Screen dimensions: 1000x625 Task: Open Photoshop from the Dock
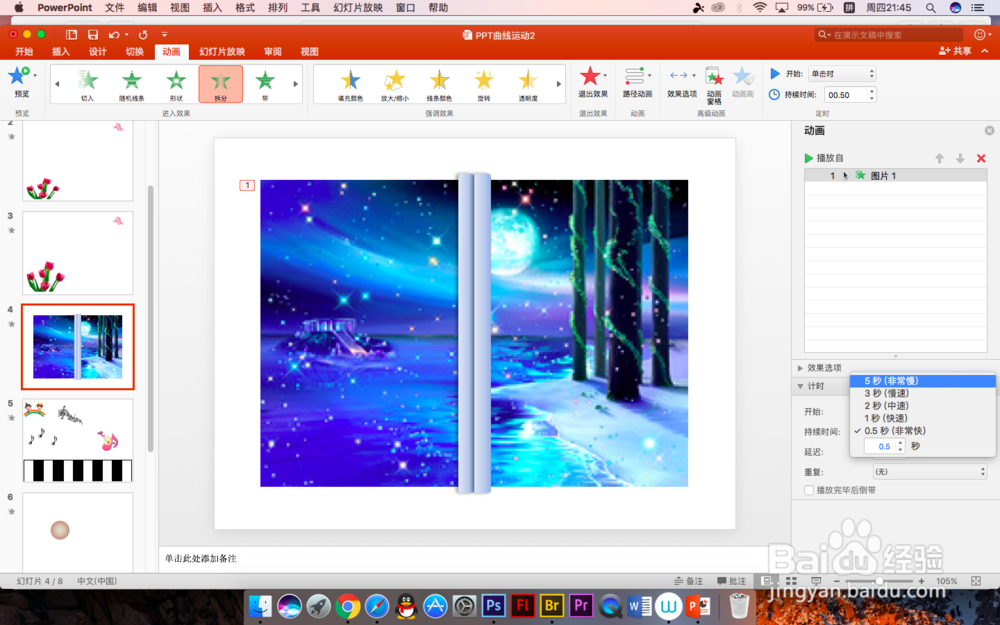click(x=494, y=605)
